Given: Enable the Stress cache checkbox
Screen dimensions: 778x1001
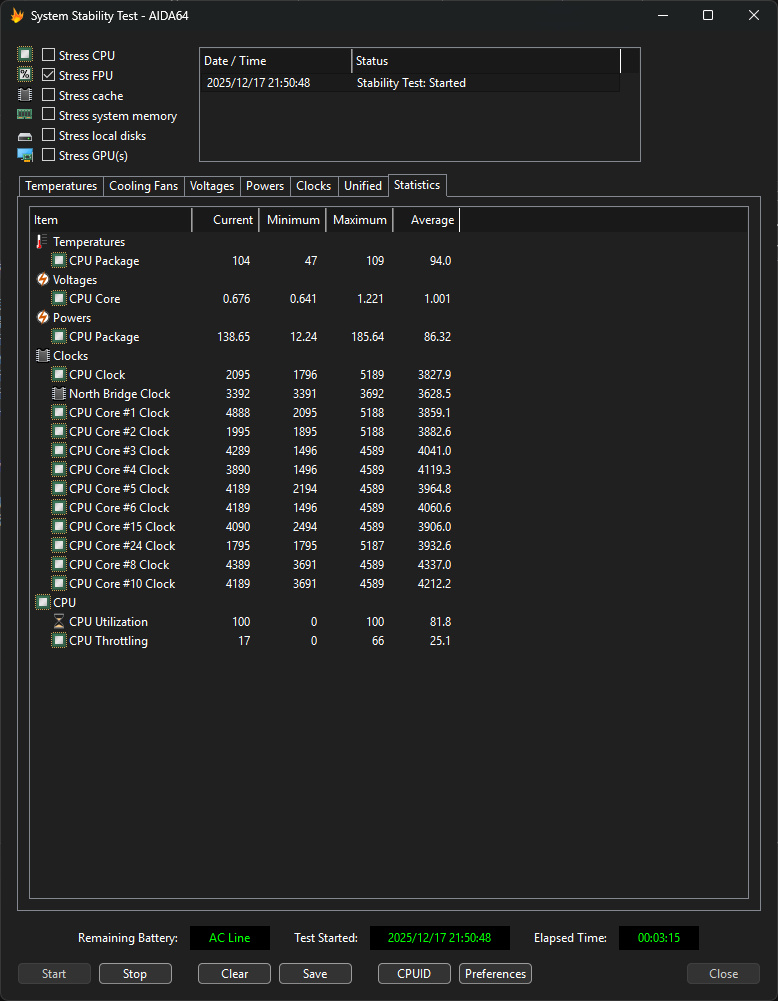Looking at the screenshot, I should click(x=49, y=95).
